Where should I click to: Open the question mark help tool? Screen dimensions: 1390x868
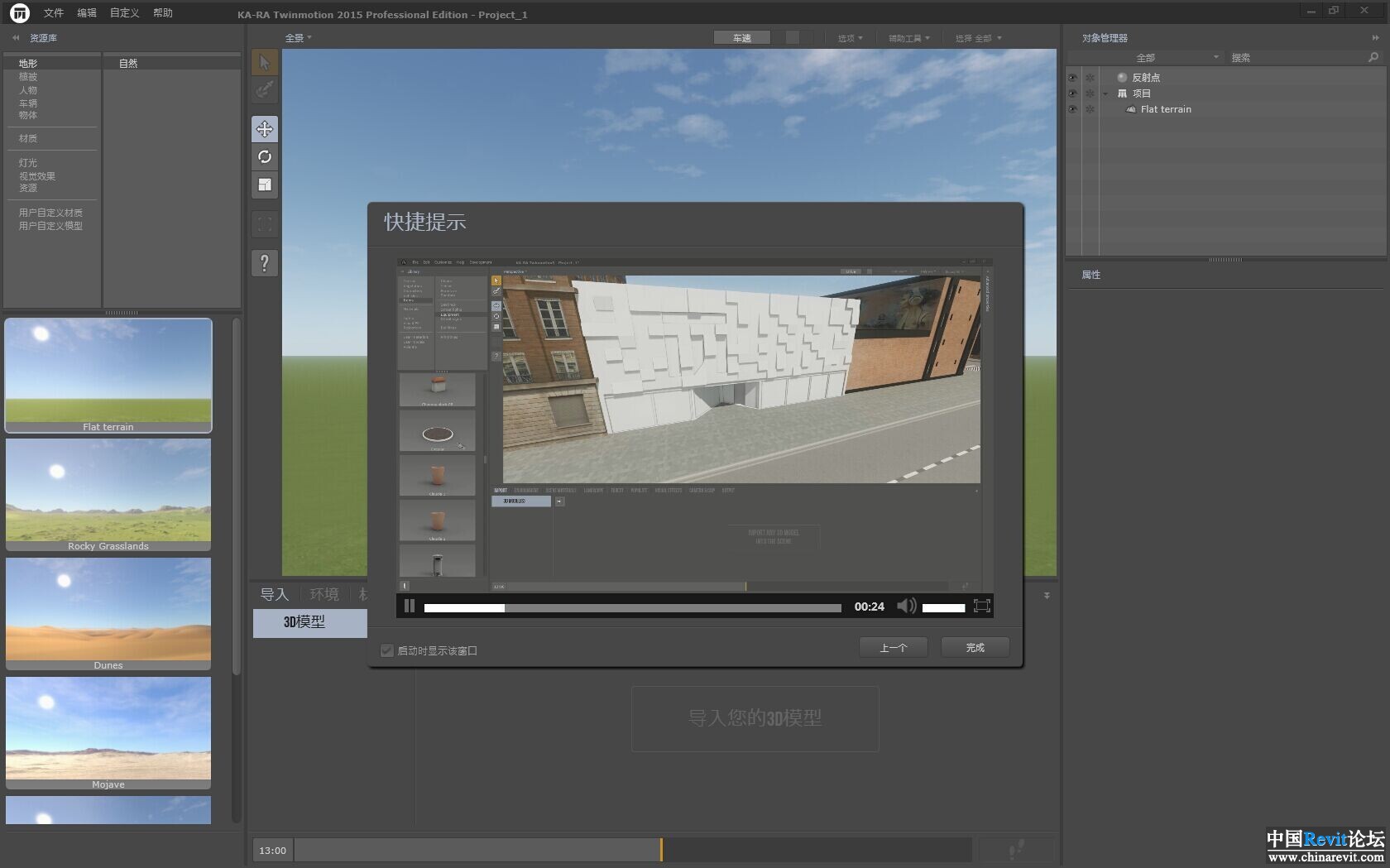point(265,263)
